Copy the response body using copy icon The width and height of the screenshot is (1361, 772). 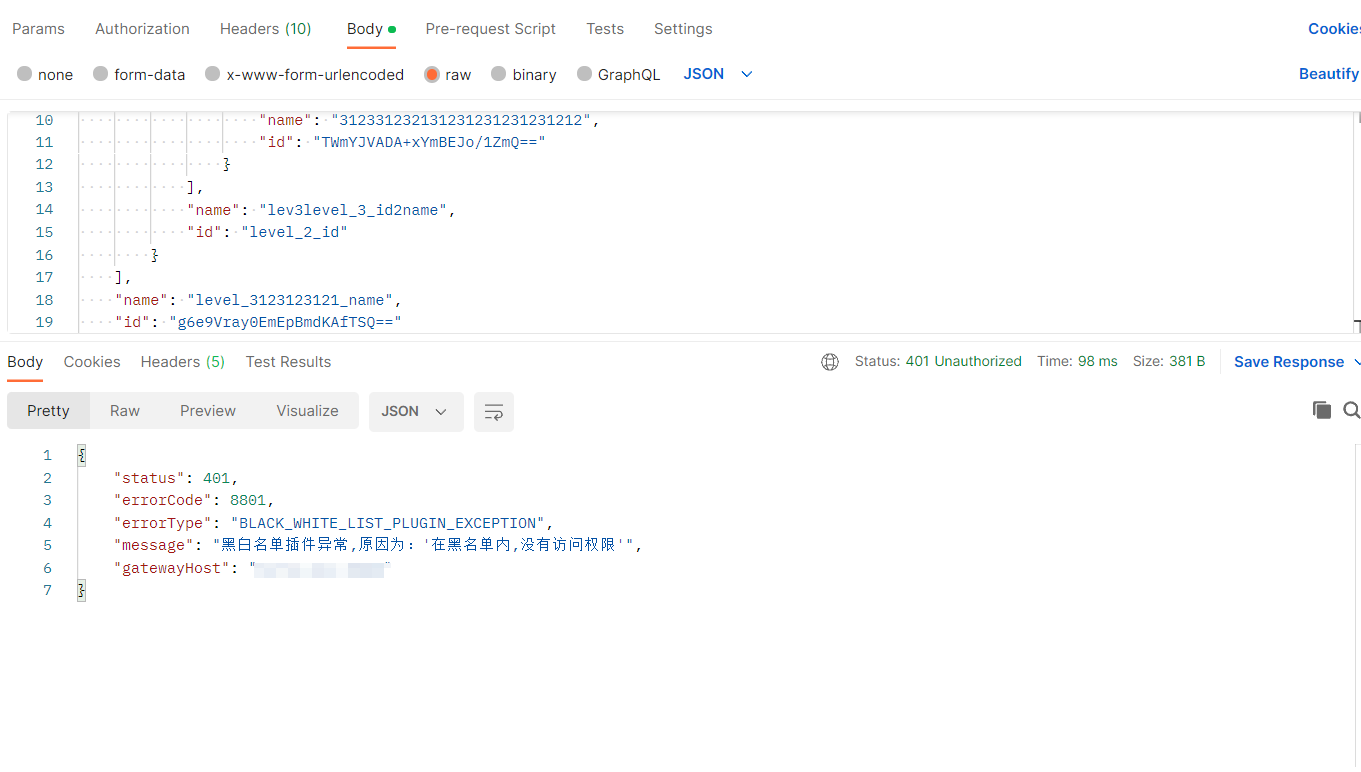click(1321, 410)
